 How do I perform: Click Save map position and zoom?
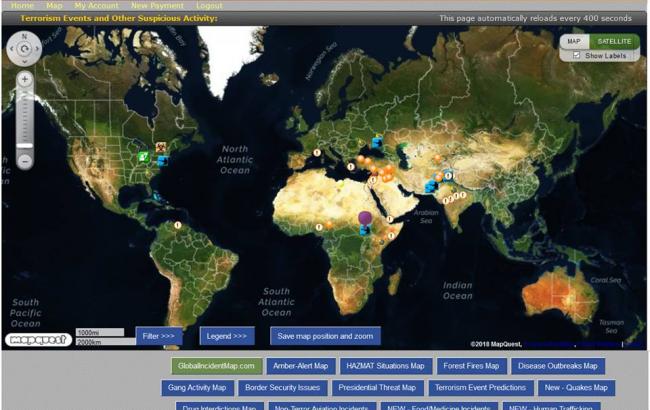coord(325,336)
